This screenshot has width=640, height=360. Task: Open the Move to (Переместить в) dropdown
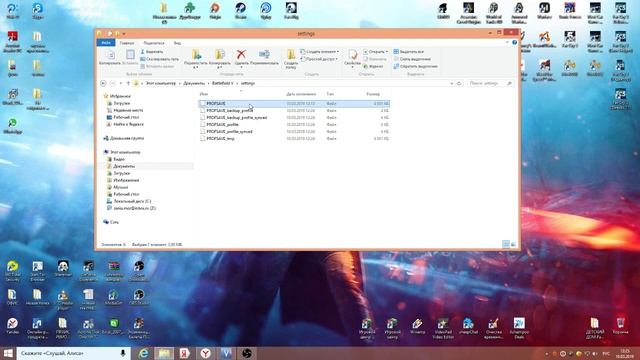click(x=196, y=58)
